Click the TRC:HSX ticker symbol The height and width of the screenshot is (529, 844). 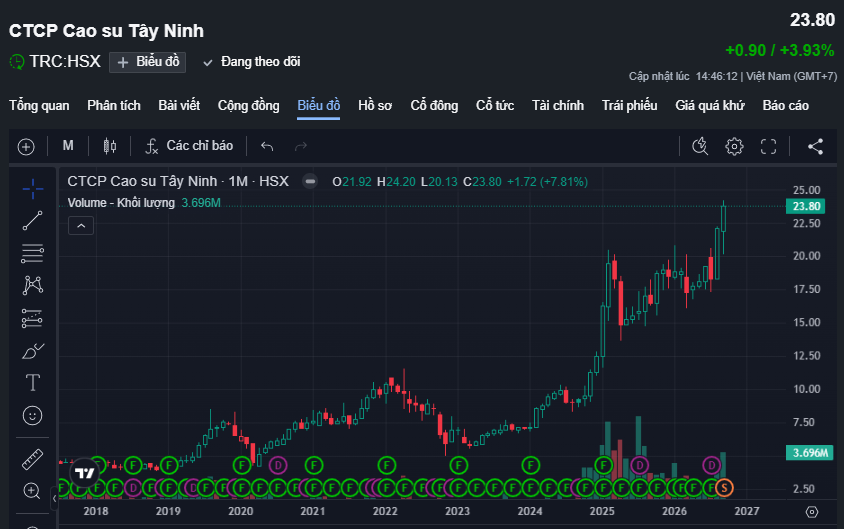[x=65, y=61]
